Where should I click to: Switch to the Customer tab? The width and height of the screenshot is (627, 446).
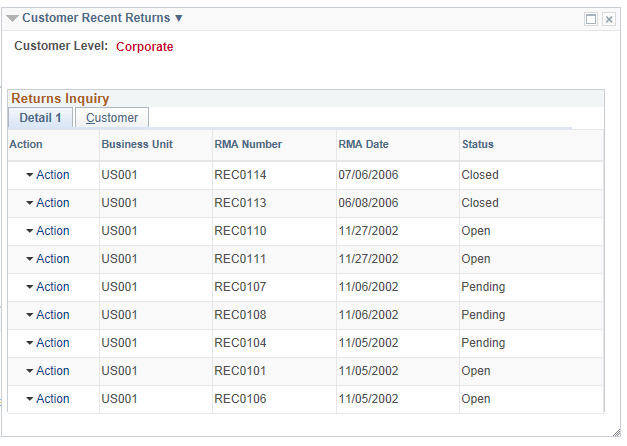[x=112, y=118]
